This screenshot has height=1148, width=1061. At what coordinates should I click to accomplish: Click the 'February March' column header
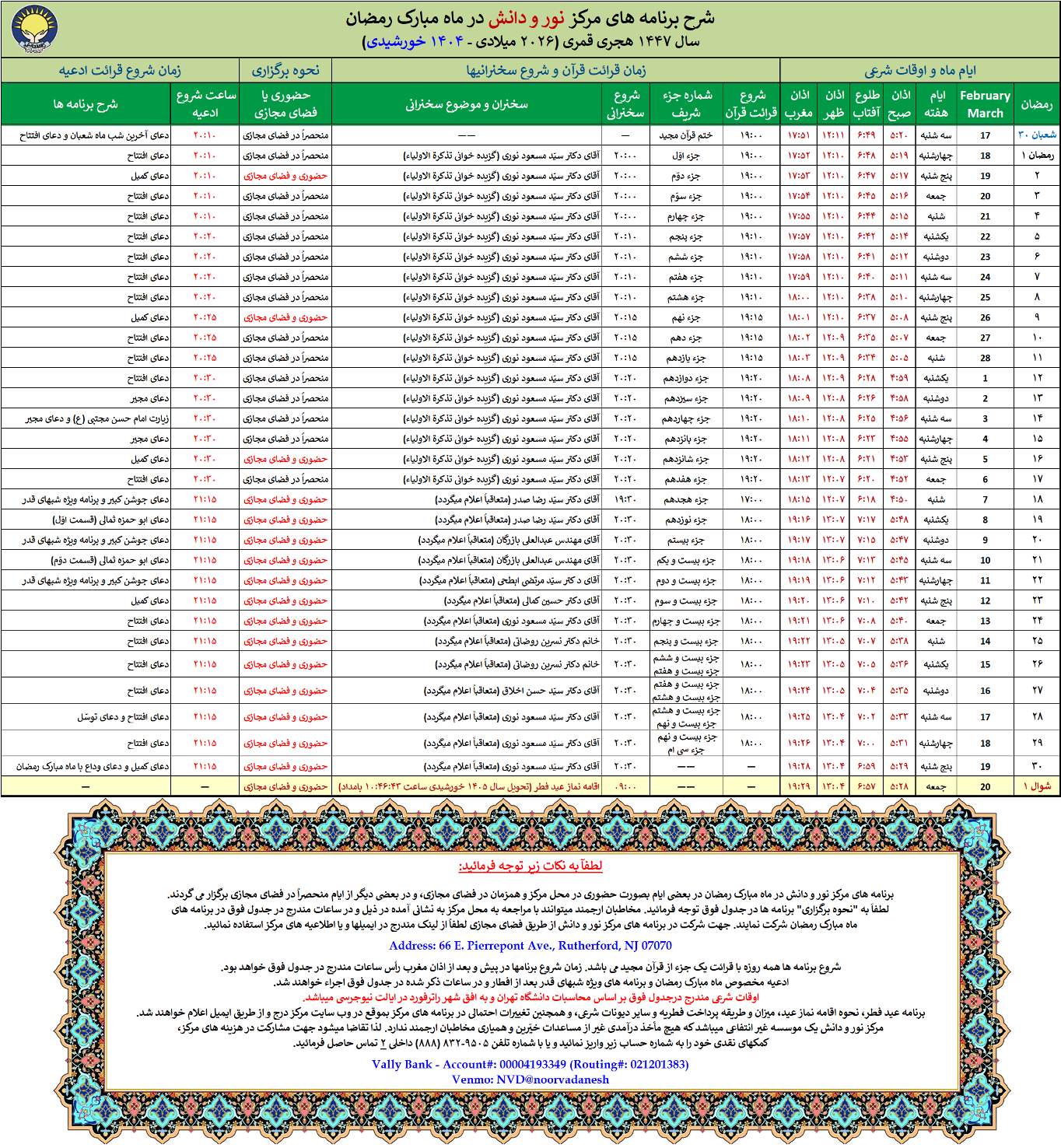pos(985,104)
